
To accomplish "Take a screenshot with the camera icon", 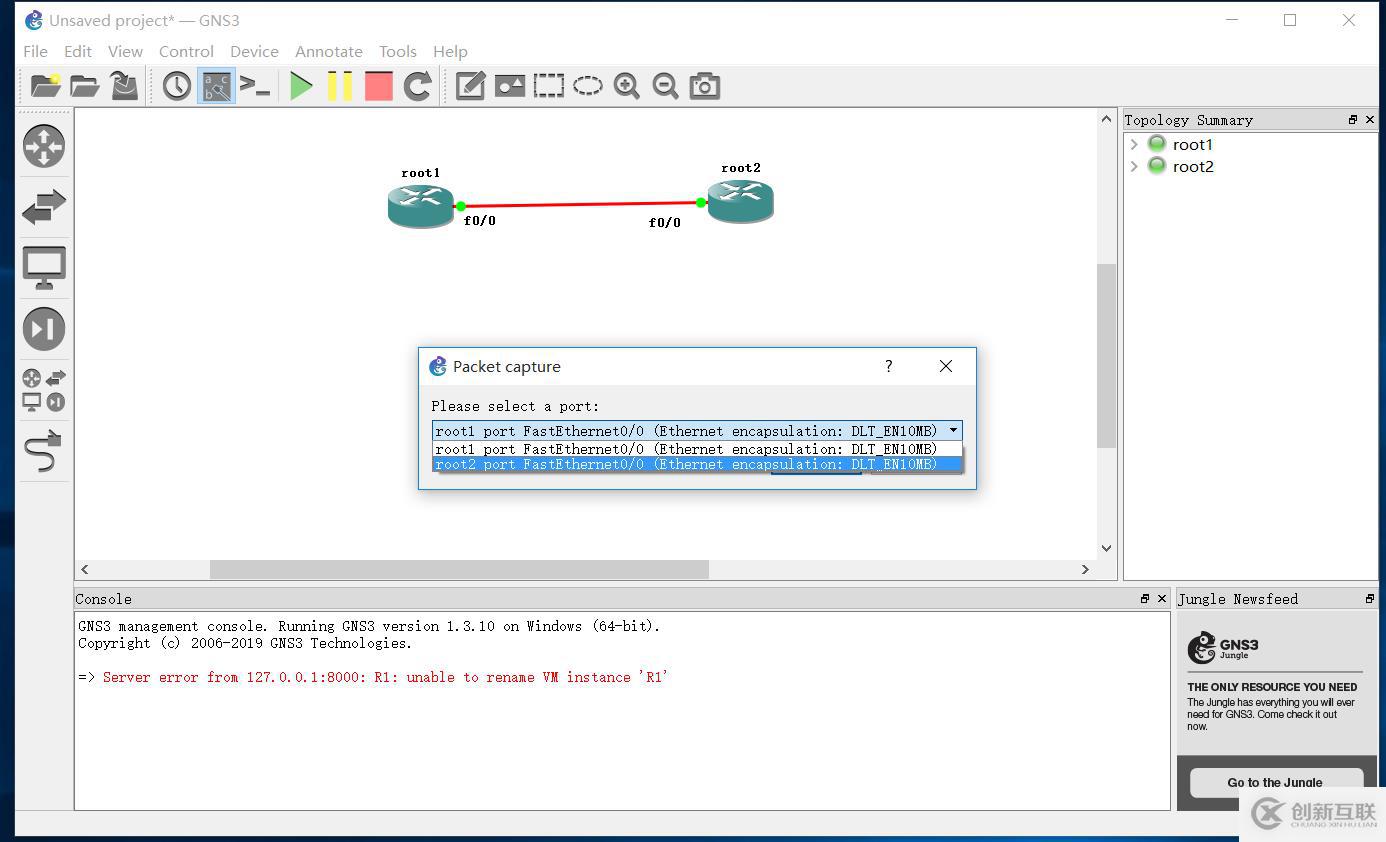I will tap(704, 86).
